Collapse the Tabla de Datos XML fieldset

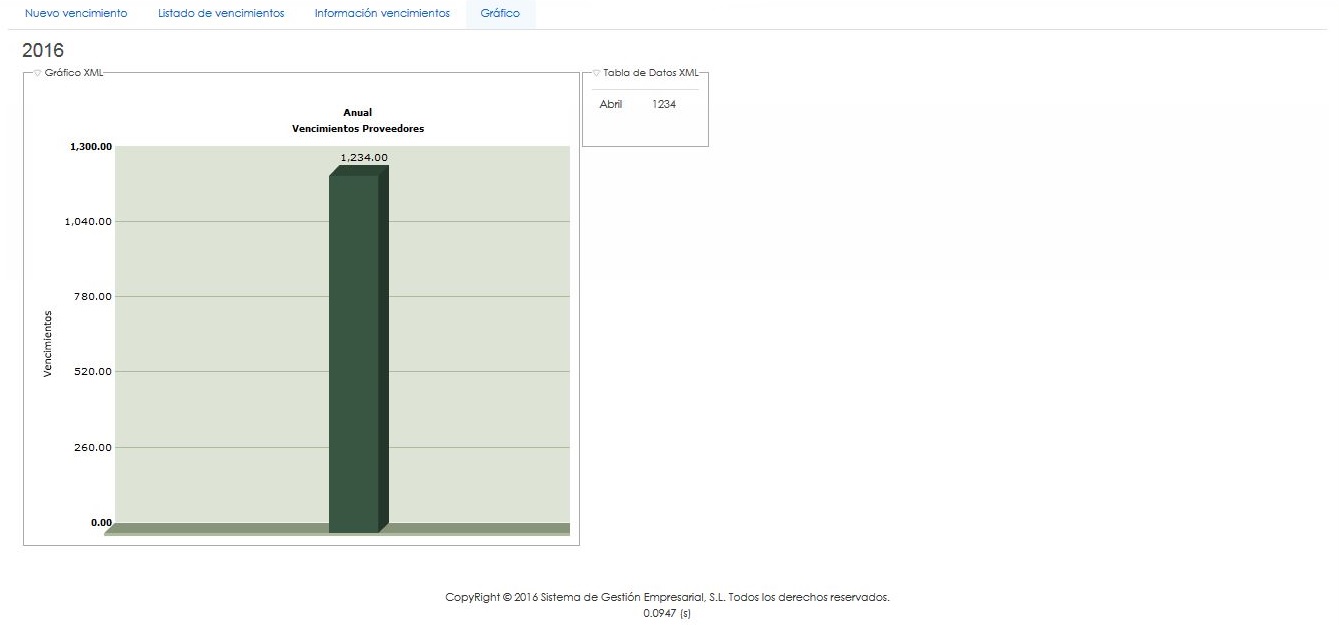click(645, 73)
